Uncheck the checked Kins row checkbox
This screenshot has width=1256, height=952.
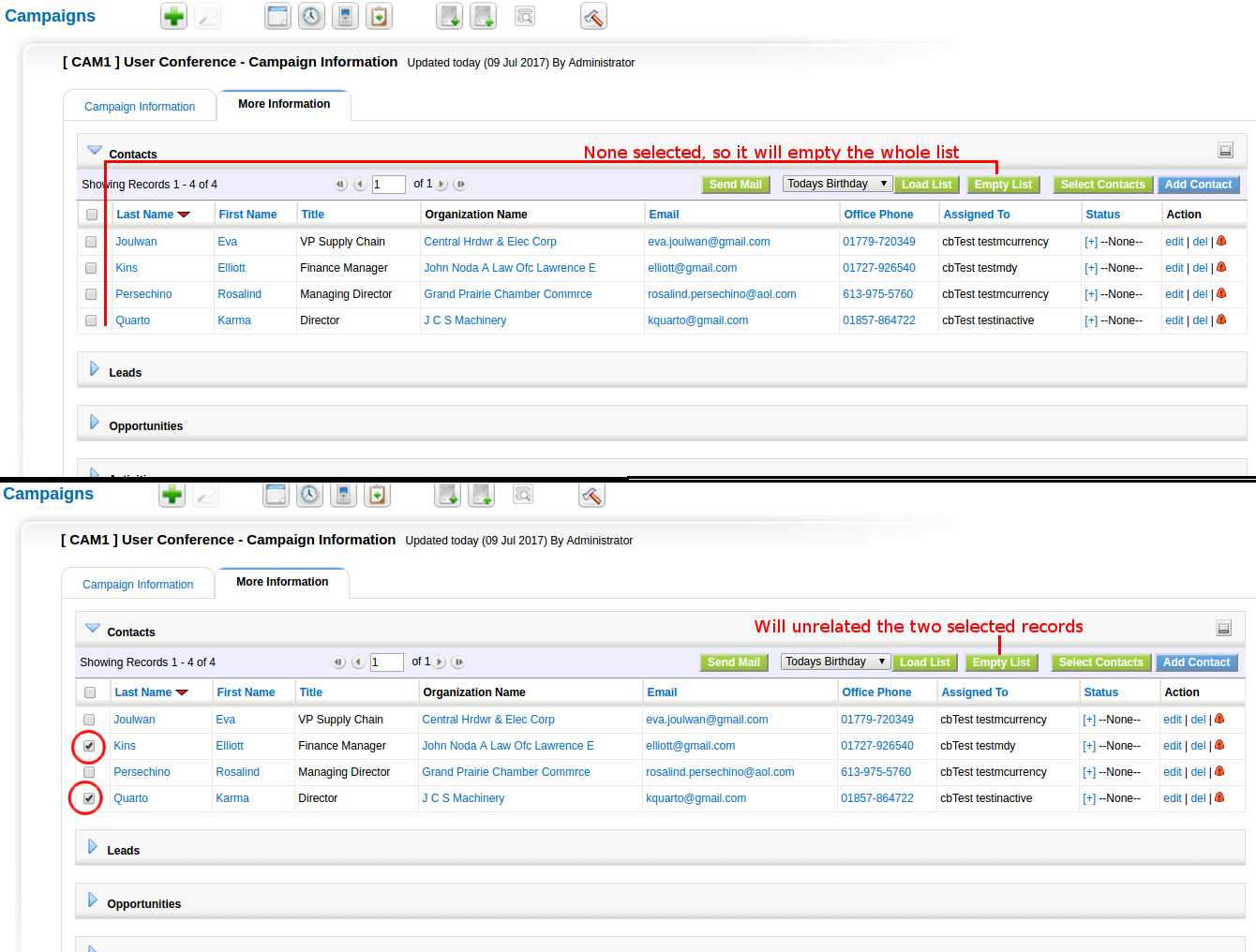89,746
